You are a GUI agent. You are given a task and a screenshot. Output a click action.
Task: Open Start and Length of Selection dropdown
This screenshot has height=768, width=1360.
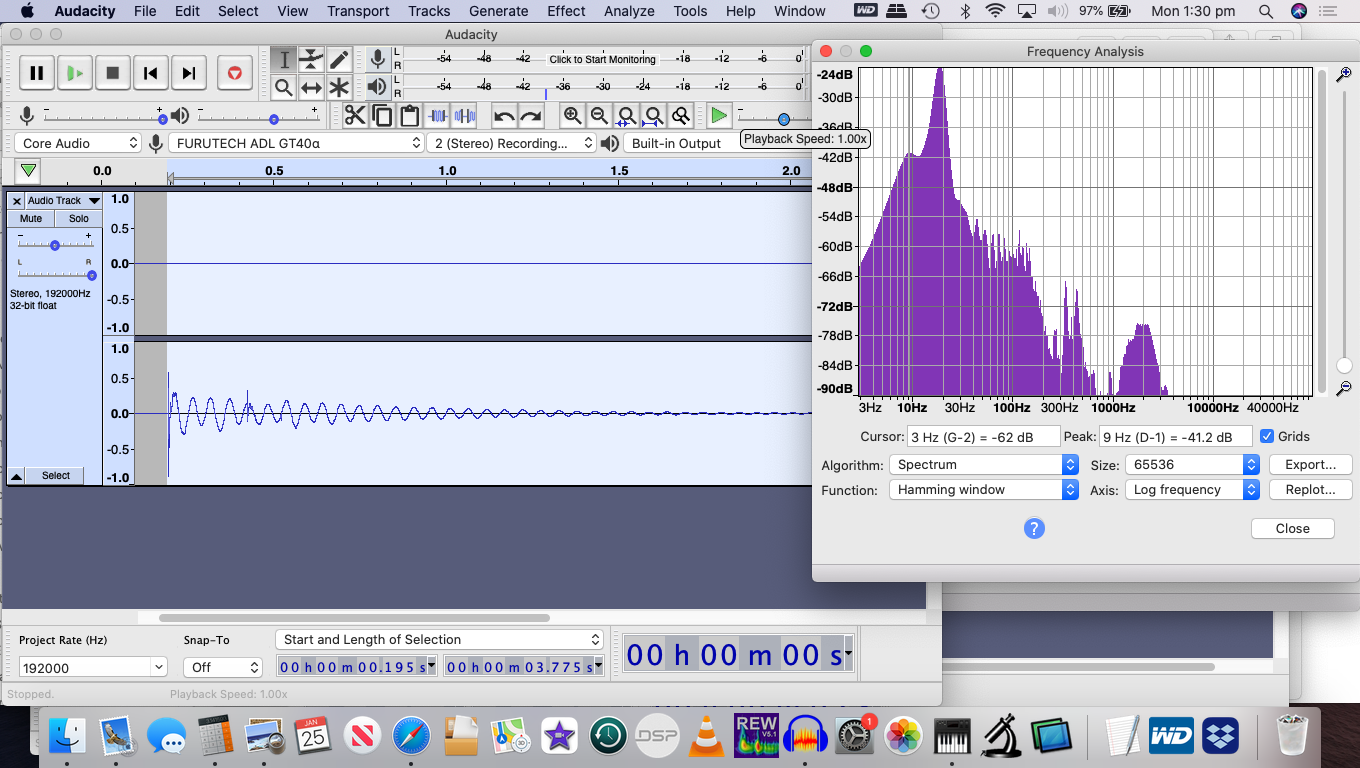pos(439,640)
